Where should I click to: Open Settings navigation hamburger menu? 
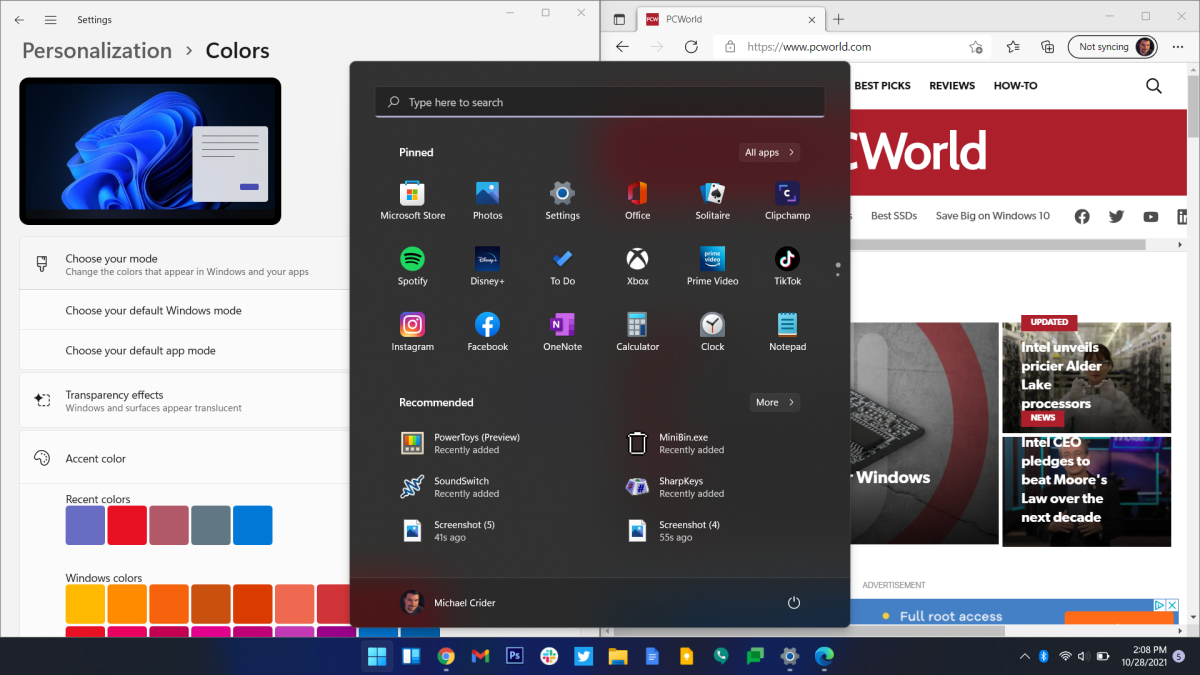(51, 19)
